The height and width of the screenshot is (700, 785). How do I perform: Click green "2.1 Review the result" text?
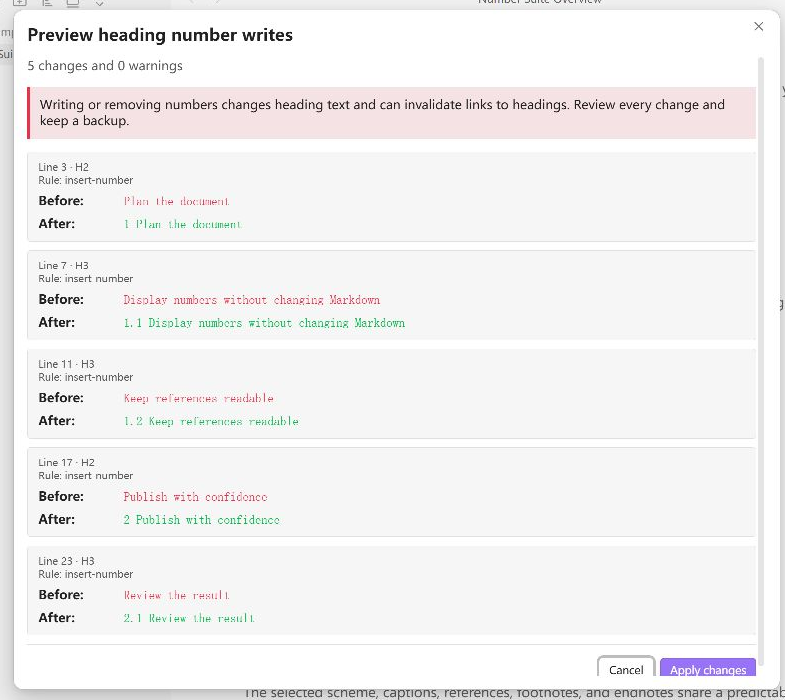point(189,618)
